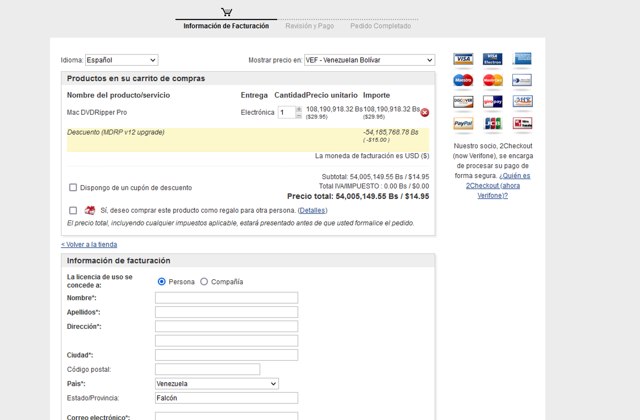Click the shopping cart icon at top
Screen dimensions: 640x420
pyautogui.click(x=227, y=12)
